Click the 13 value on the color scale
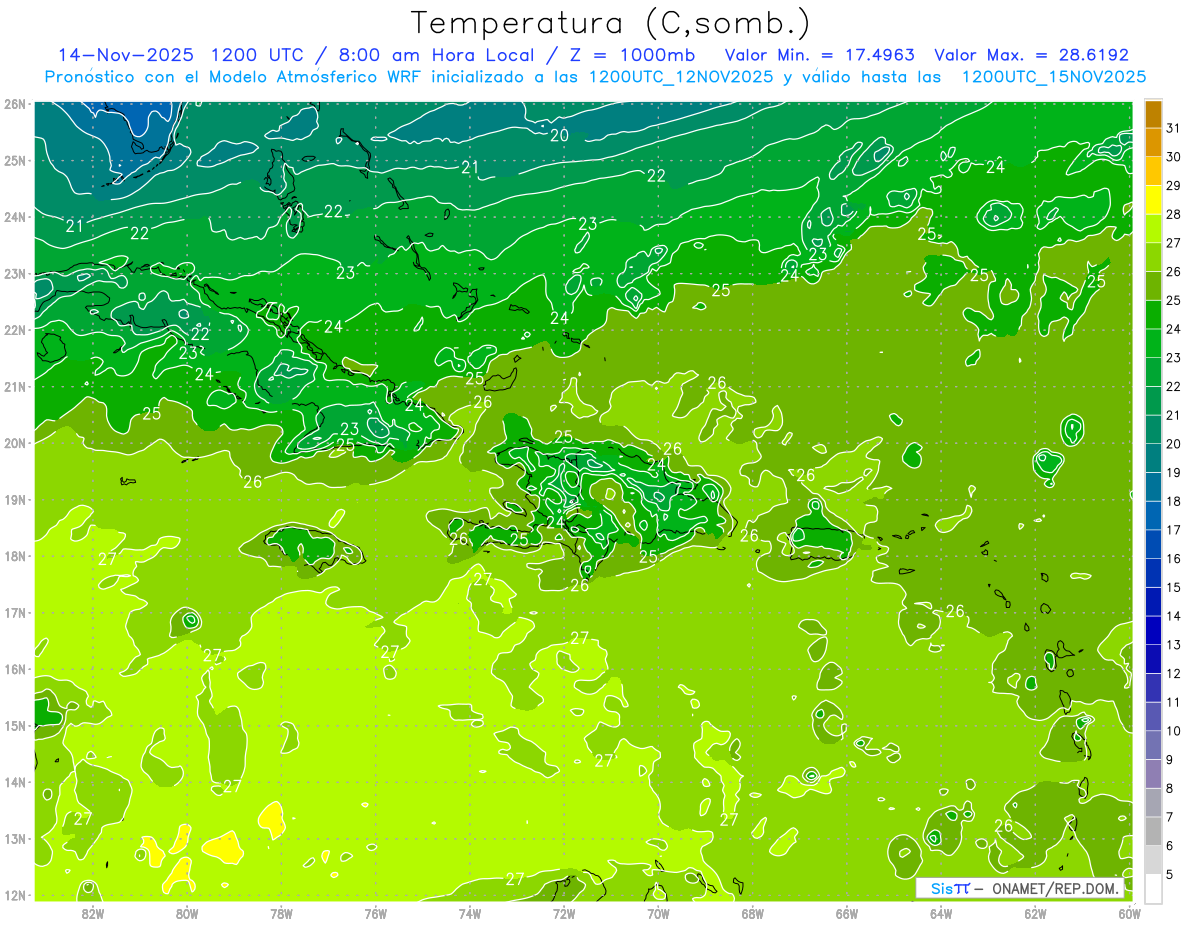 [1173, 645]
